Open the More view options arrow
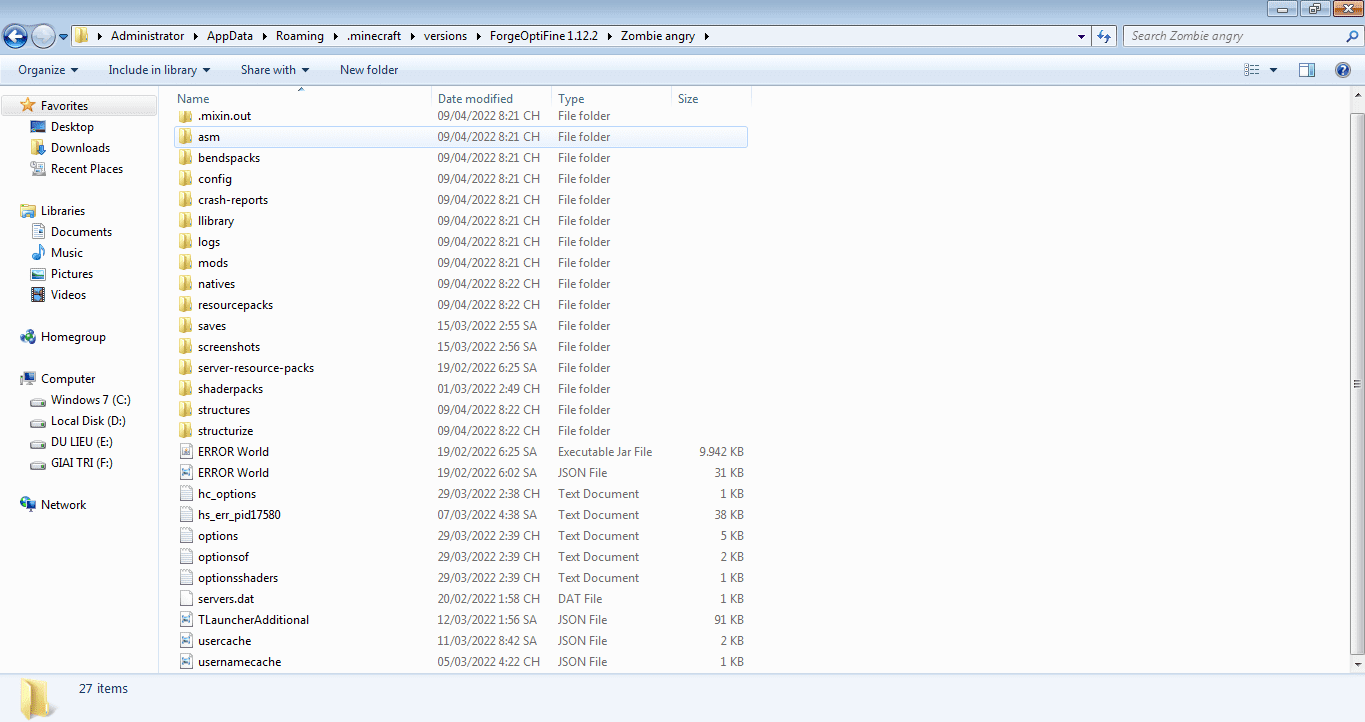Screen dimensions: 1365x722 1273,70
